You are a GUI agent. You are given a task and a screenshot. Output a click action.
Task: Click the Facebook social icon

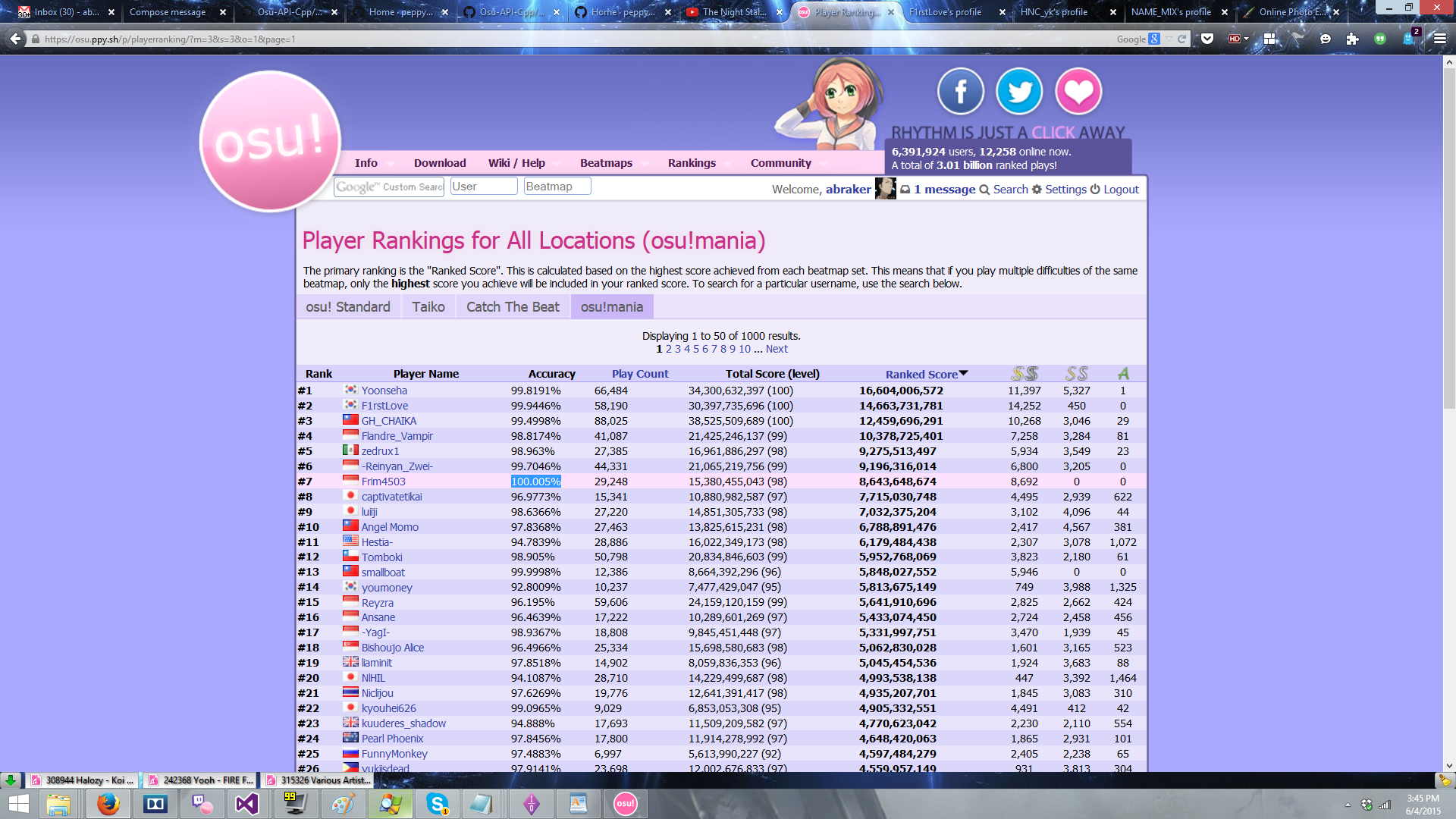point(961,92)
